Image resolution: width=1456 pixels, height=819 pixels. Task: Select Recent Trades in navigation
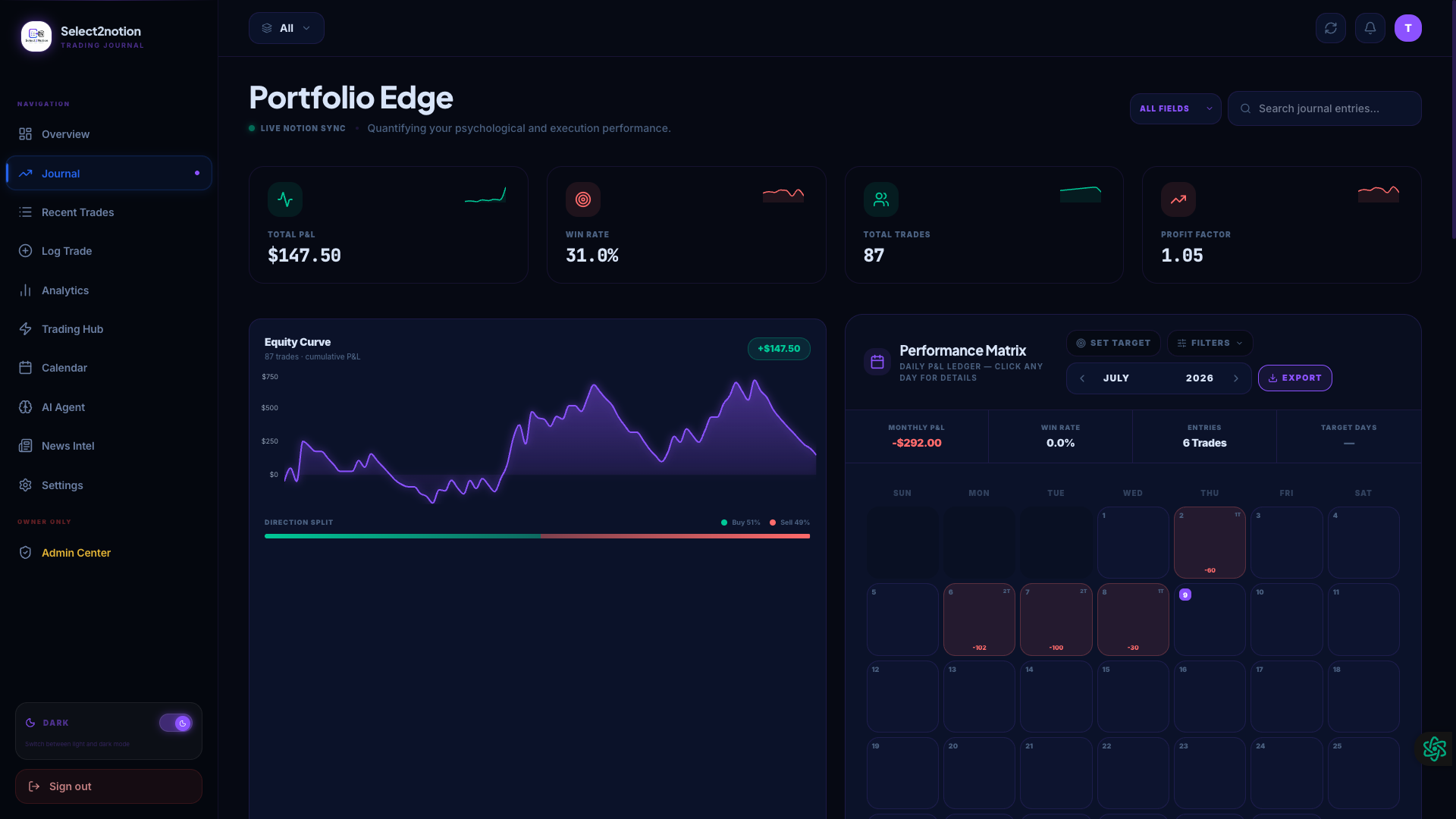tap(108, 212)
